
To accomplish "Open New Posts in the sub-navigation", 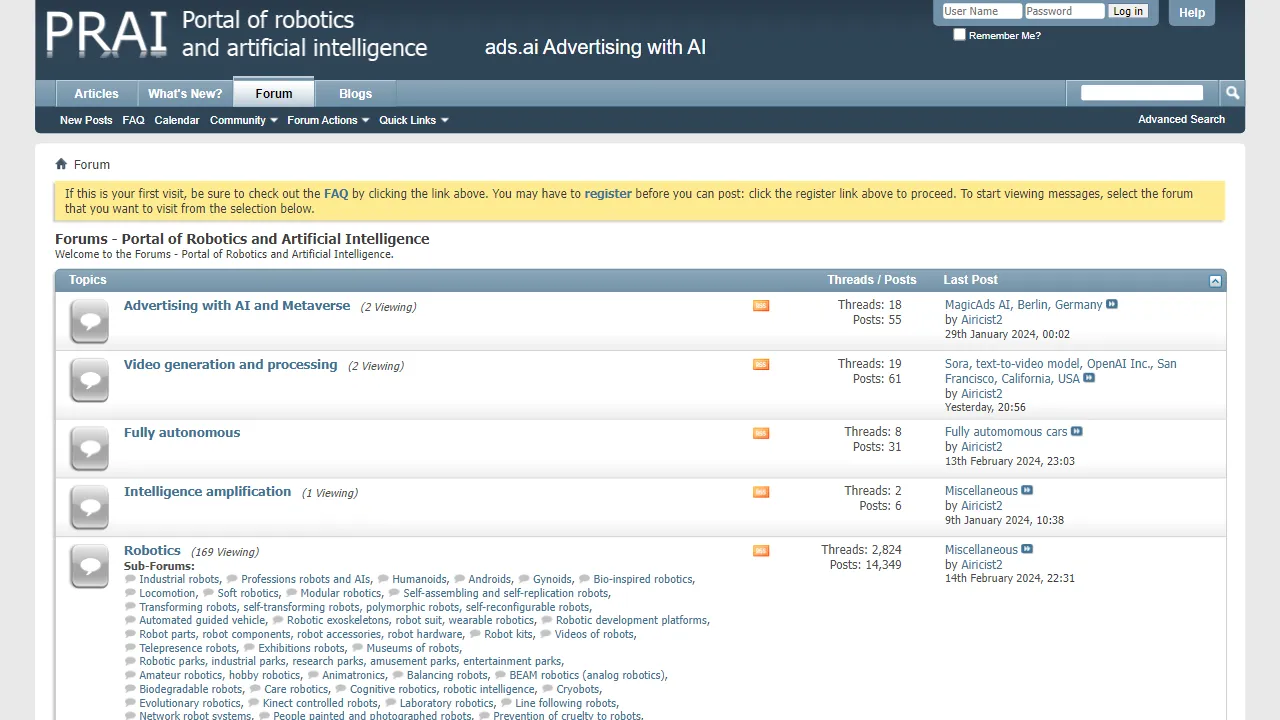I will pos(86,120).
